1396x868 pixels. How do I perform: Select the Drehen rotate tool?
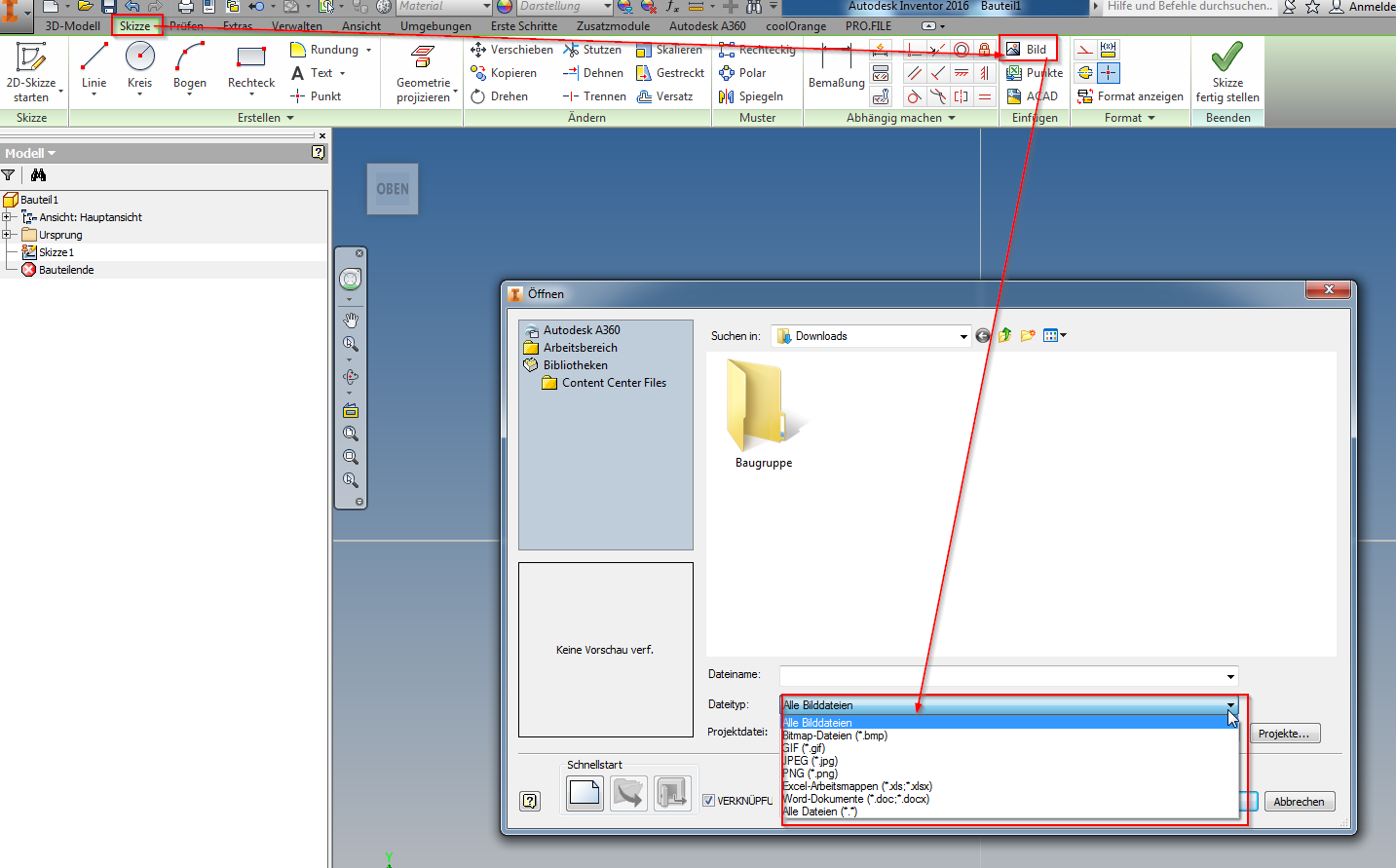point(499,96)
